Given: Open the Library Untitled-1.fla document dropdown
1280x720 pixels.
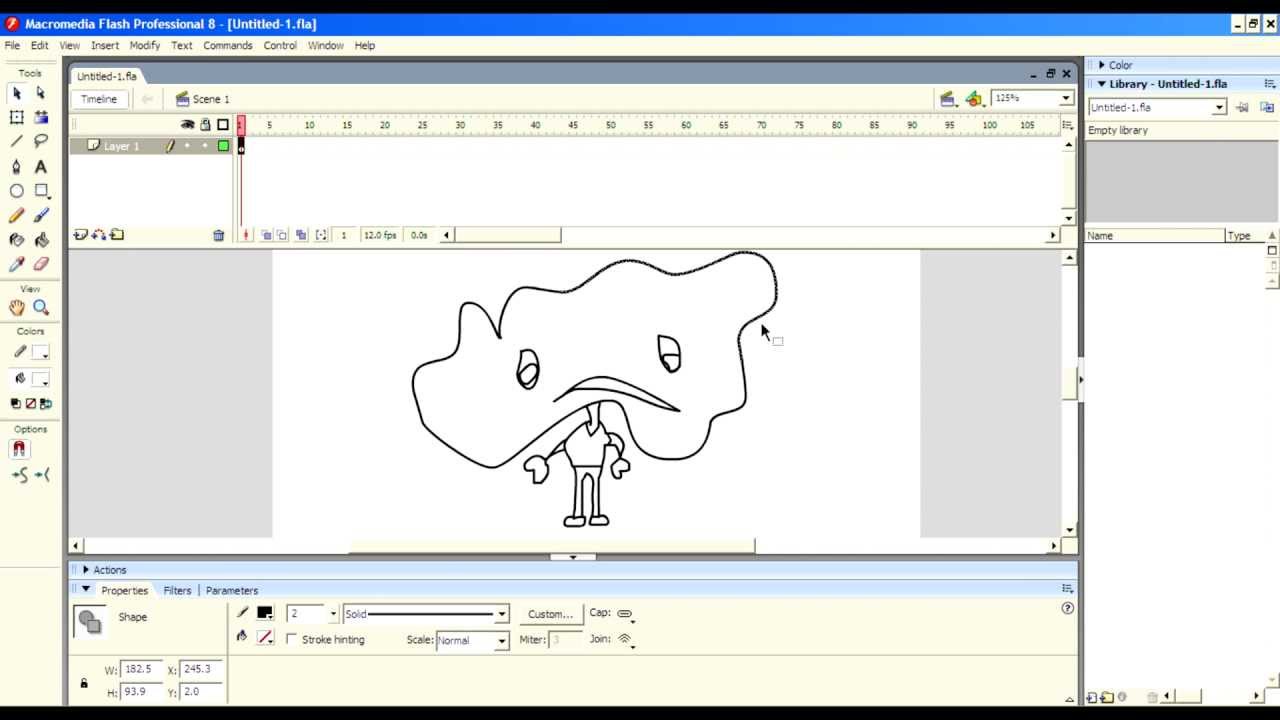Looking at the screenshot, I should (1219, 107).
